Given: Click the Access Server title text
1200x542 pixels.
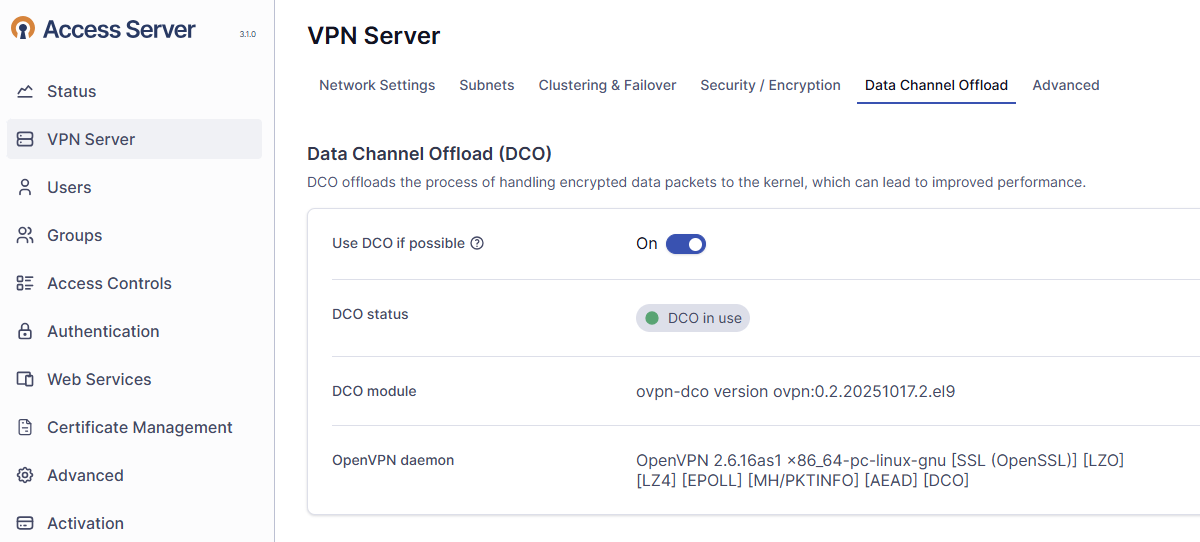Looking at the screenshot, I should (x=119, y=29).
